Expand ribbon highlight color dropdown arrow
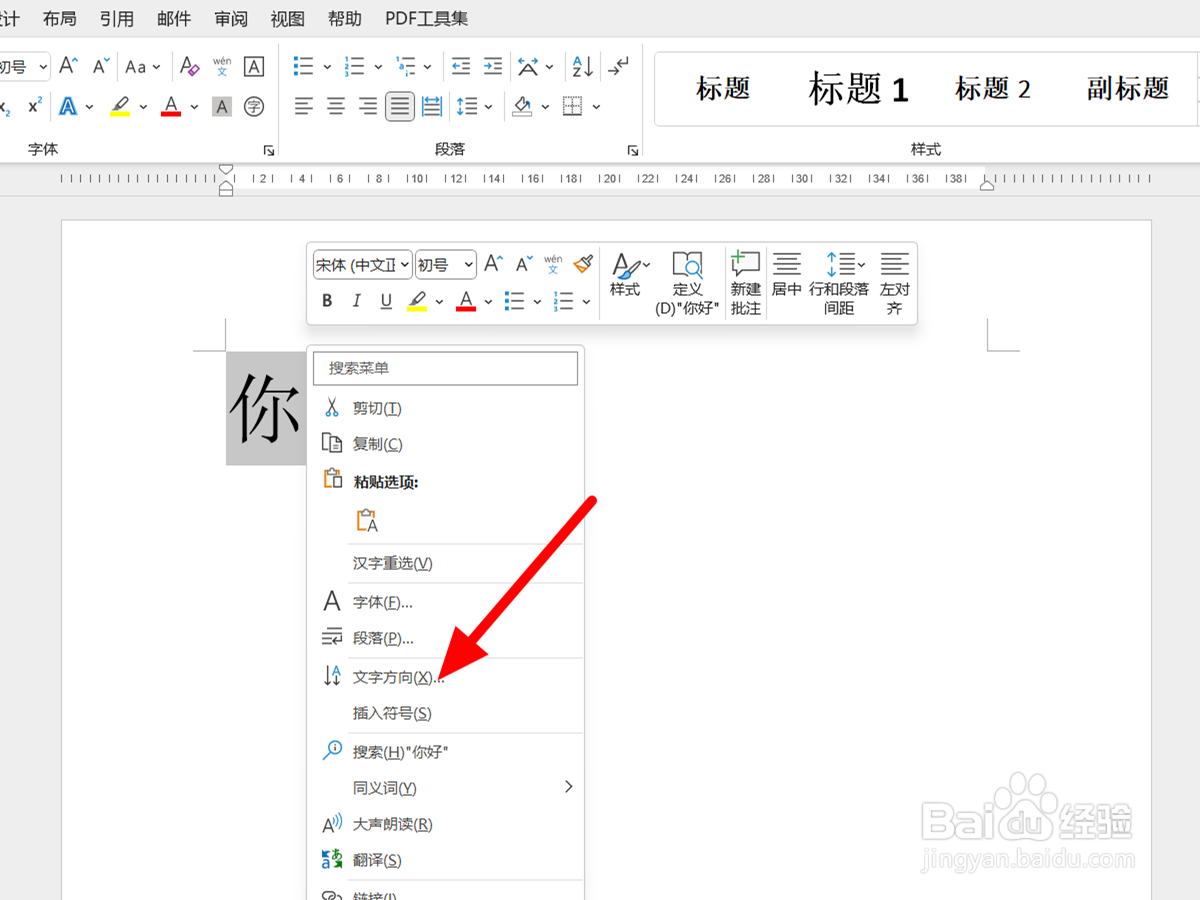This screenshot has width=1200, height=900. click(x=143, y=106)
